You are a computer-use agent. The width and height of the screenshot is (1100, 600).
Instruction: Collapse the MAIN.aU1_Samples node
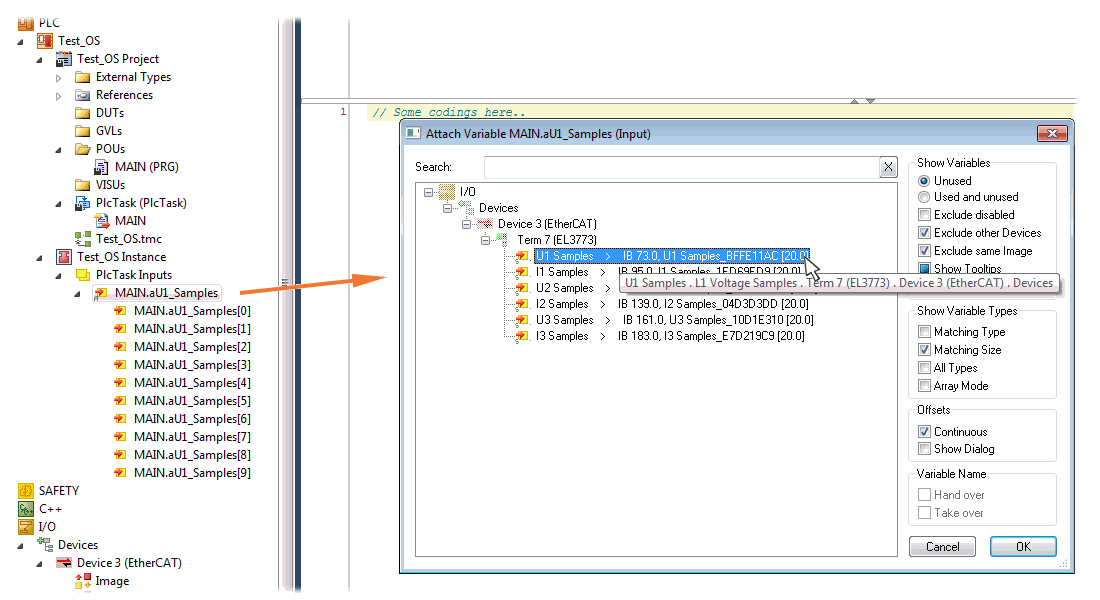[x=77, y=294]
